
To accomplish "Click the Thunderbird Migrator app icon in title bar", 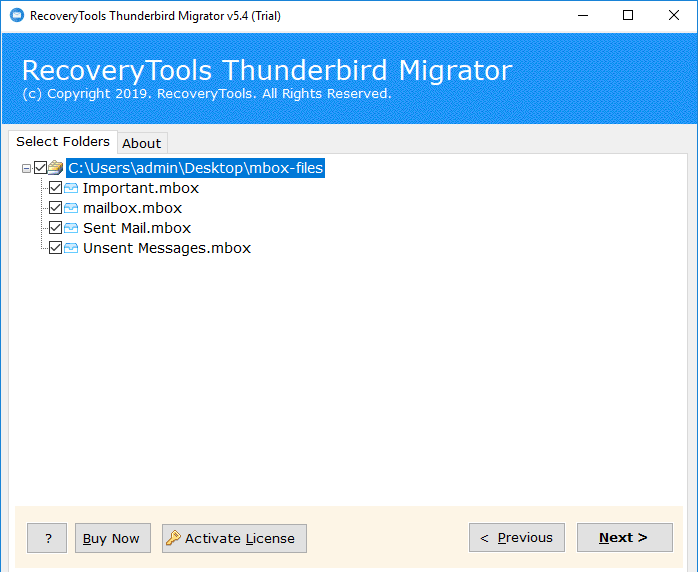I will pyautogui.click(x=17, y=15).
